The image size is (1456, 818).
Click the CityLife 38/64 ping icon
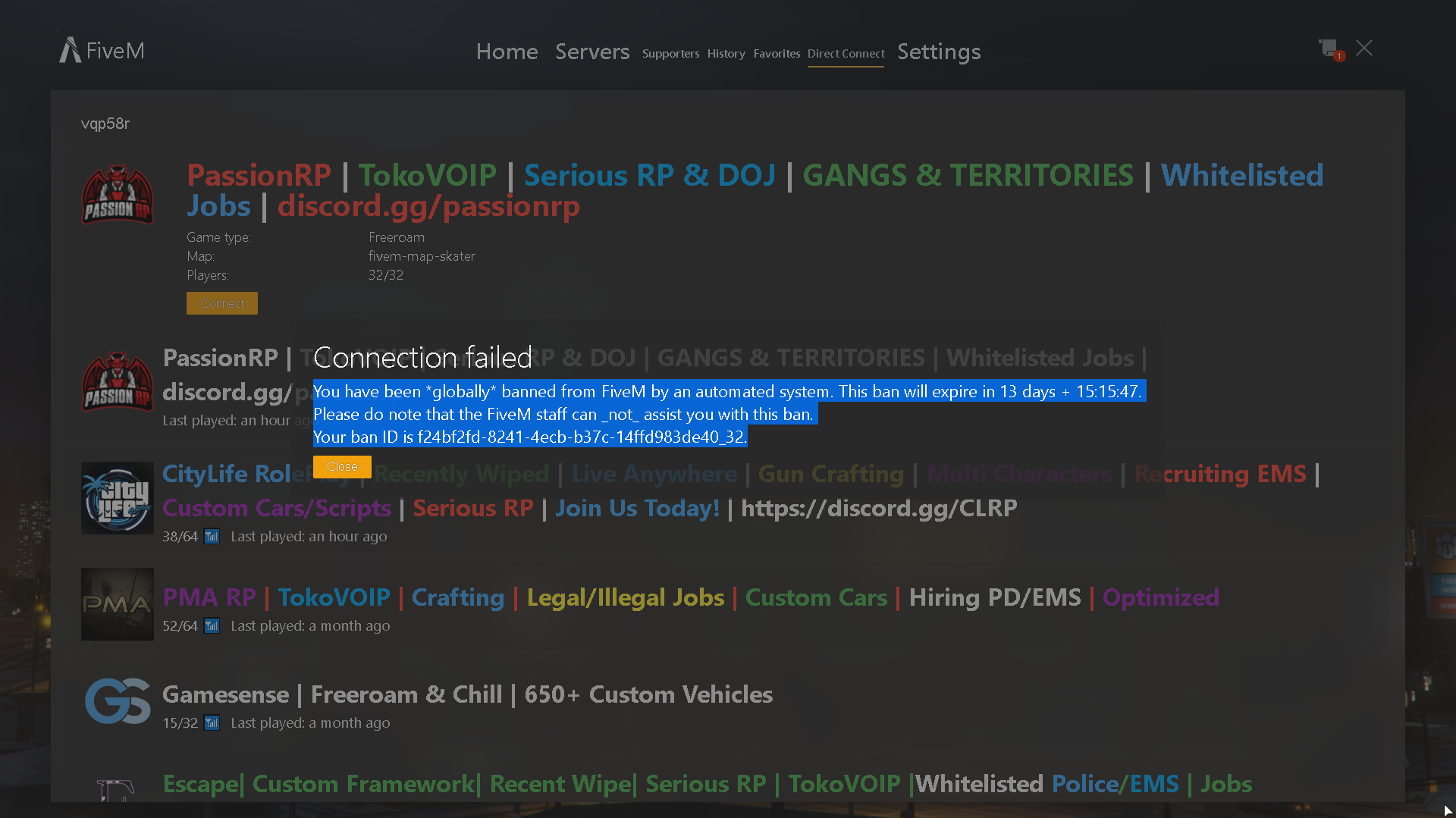212,537
